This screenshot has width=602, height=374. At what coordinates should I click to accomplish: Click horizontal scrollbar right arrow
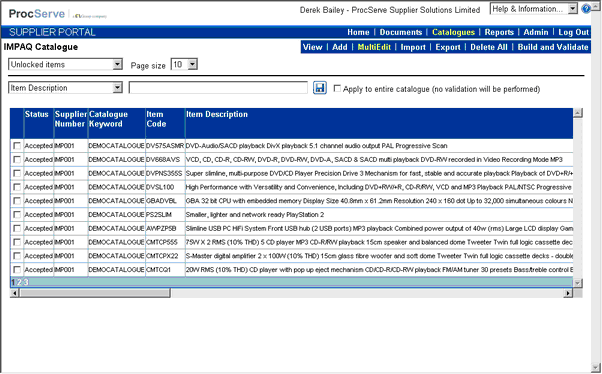coord(568,293)
